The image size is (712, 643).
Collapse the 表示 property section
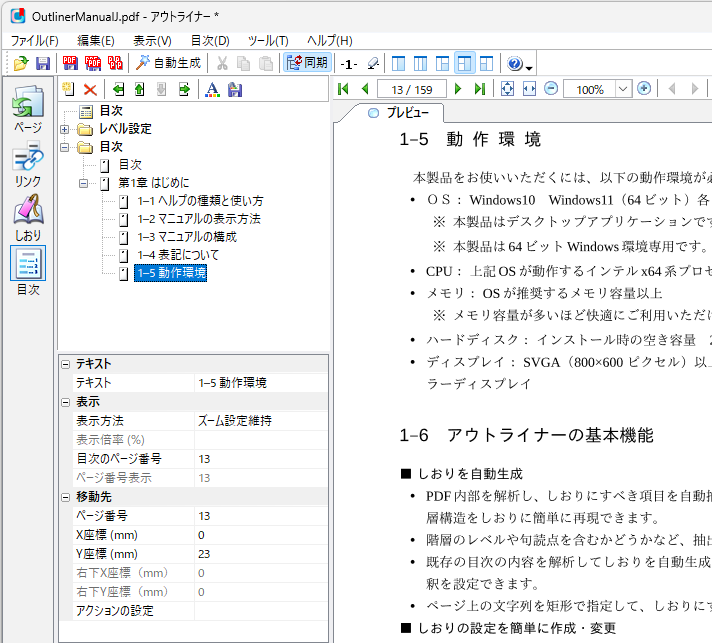66,402
